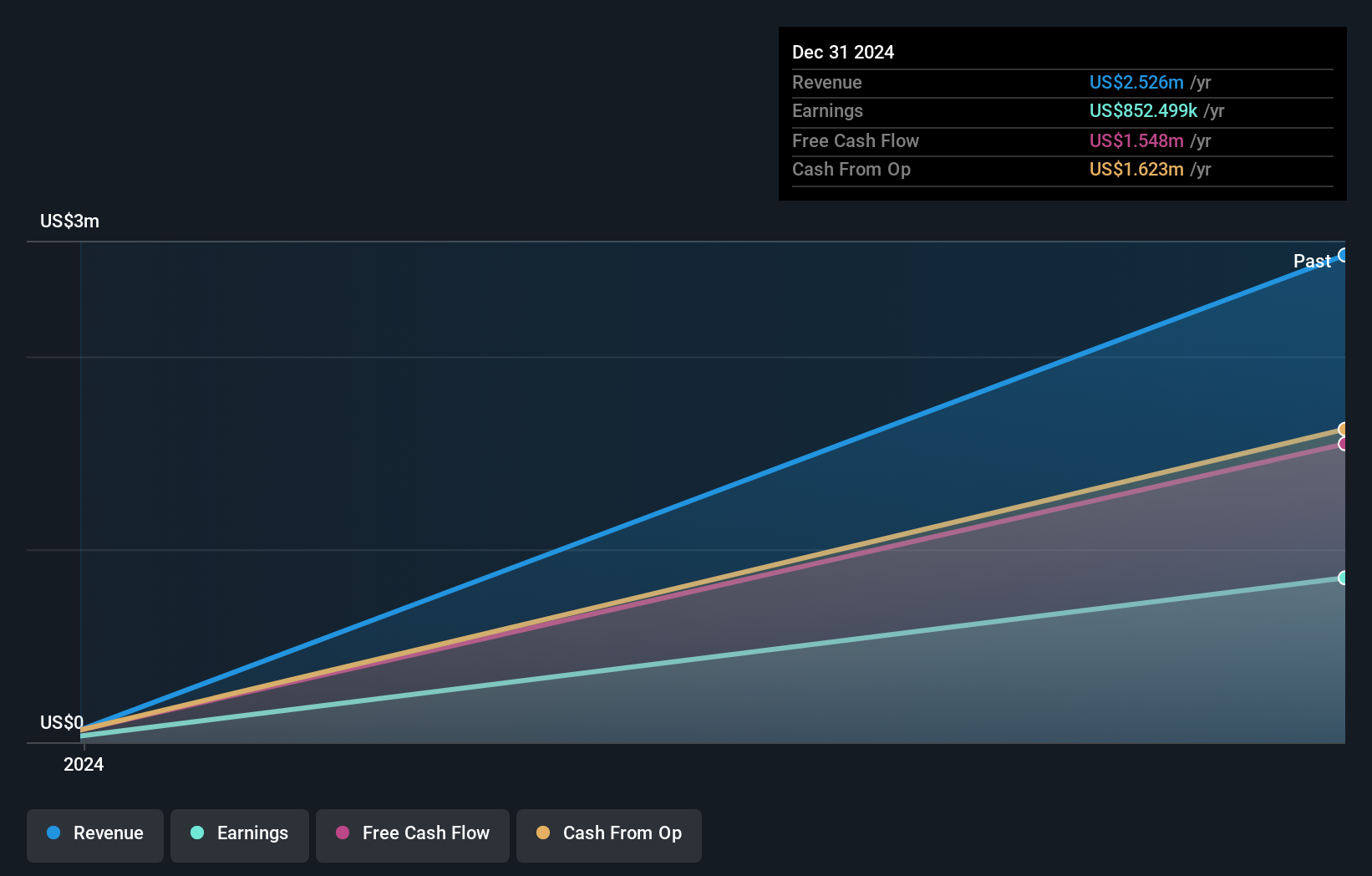This screenshot has height=876, width=1372.
Task: Click the Past label on chart
Action: tap(1311, 261)
